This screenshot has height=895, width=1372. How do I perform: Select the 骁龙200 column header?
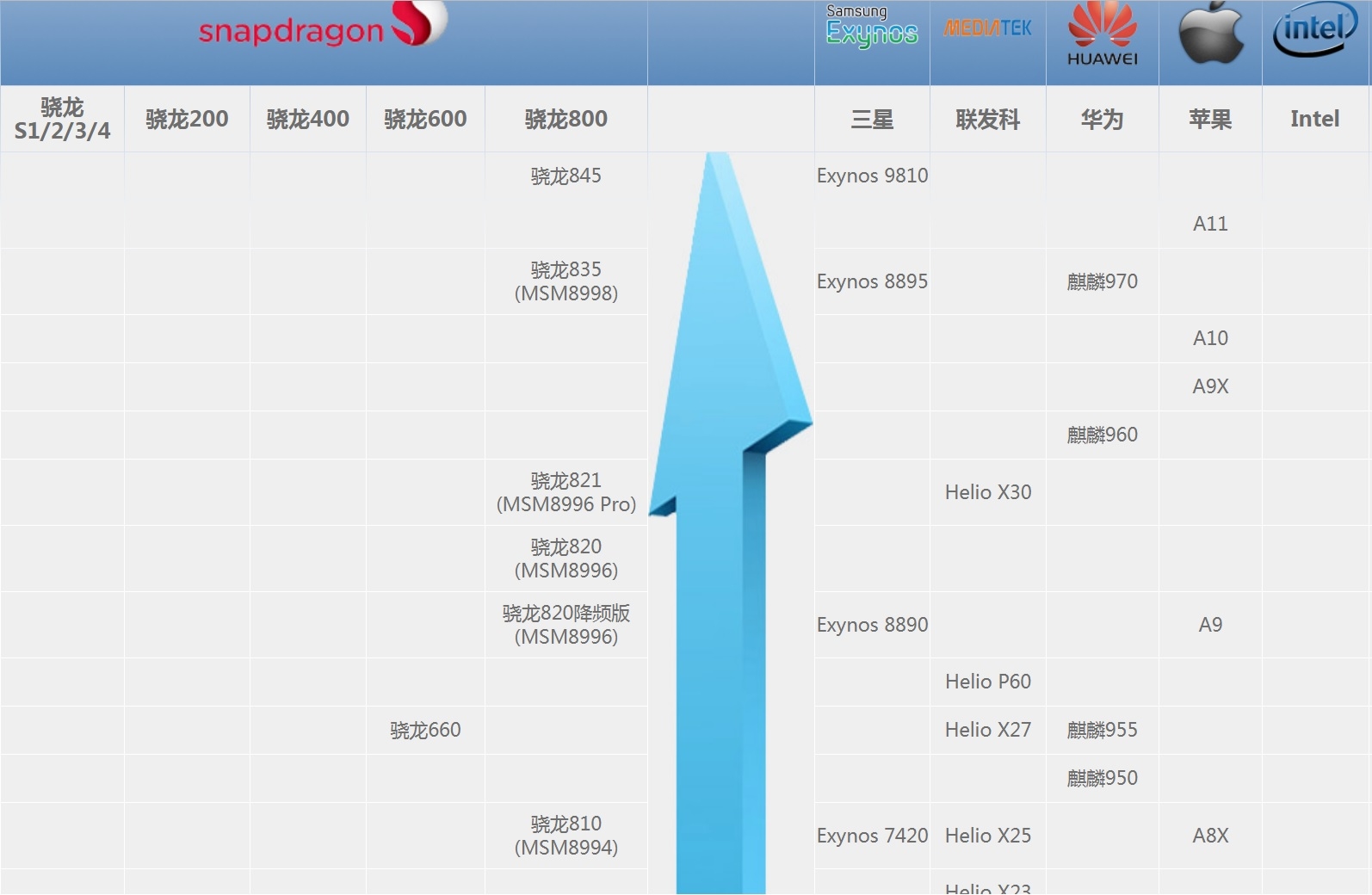[188, 119]
